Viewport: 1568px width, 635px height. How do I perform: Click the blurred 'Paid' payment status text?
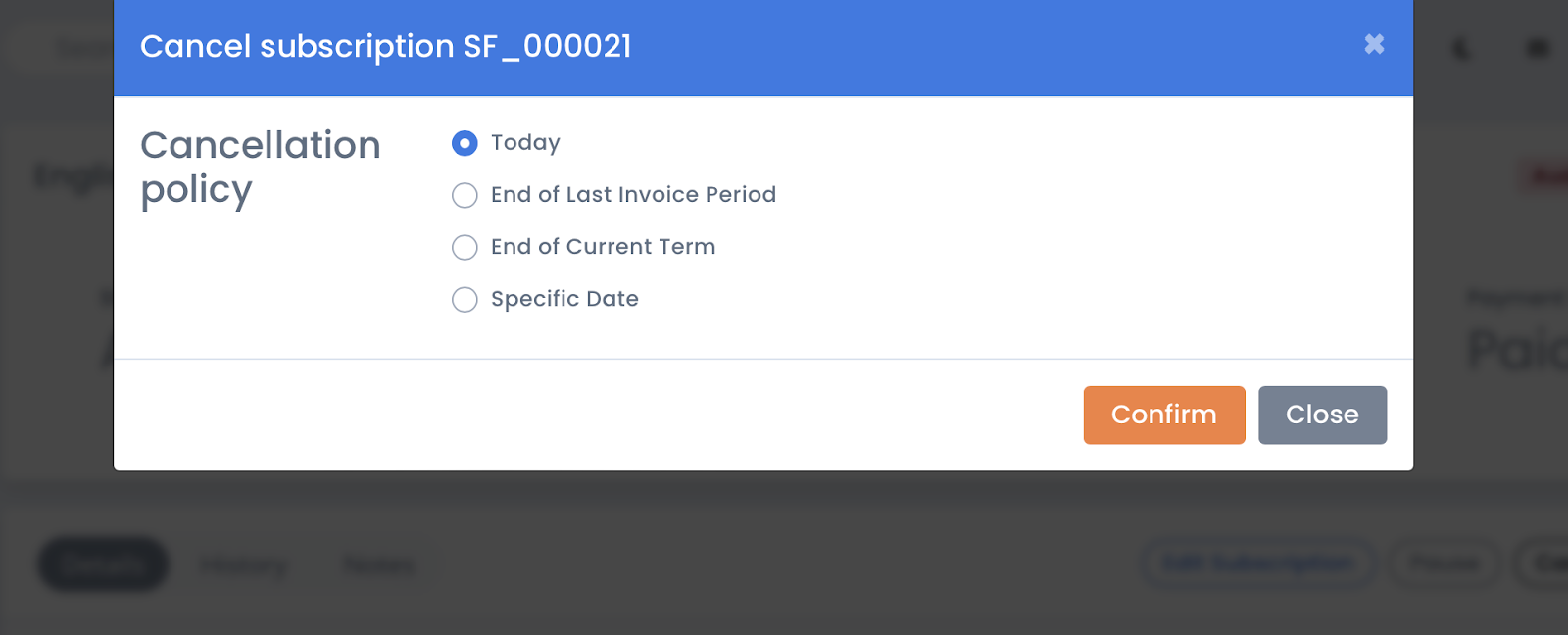[x=1517, y=350]
